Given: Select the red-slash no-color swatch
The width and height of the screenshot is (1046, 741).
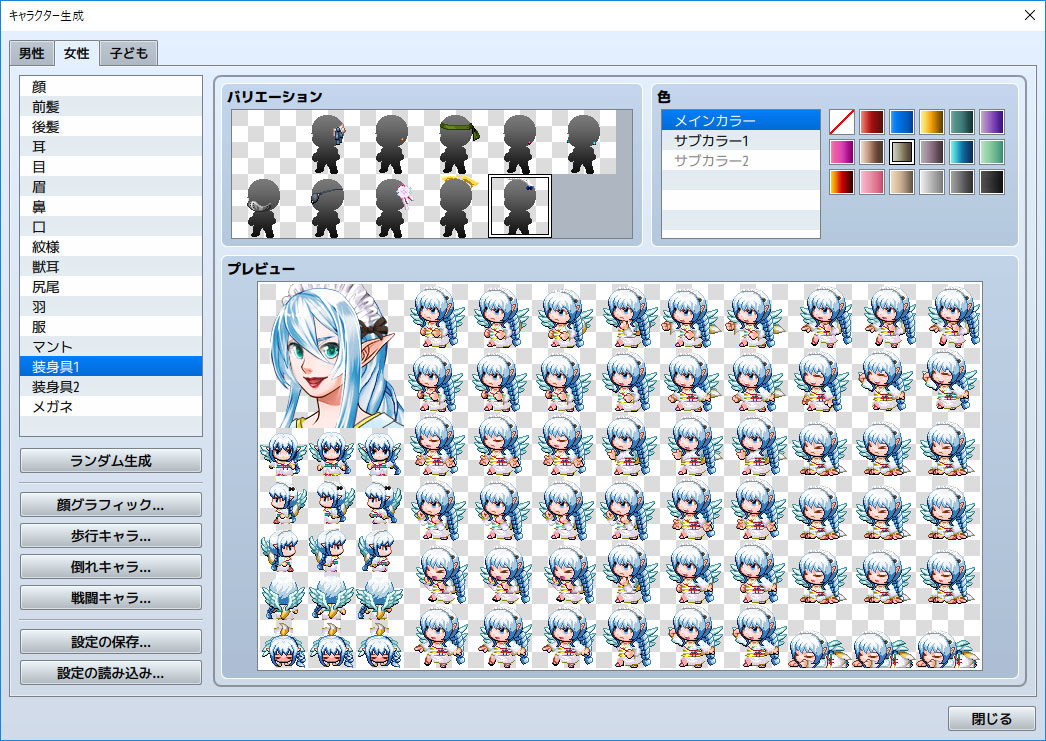Looking at the screenshot, I should tap(841, 121).
